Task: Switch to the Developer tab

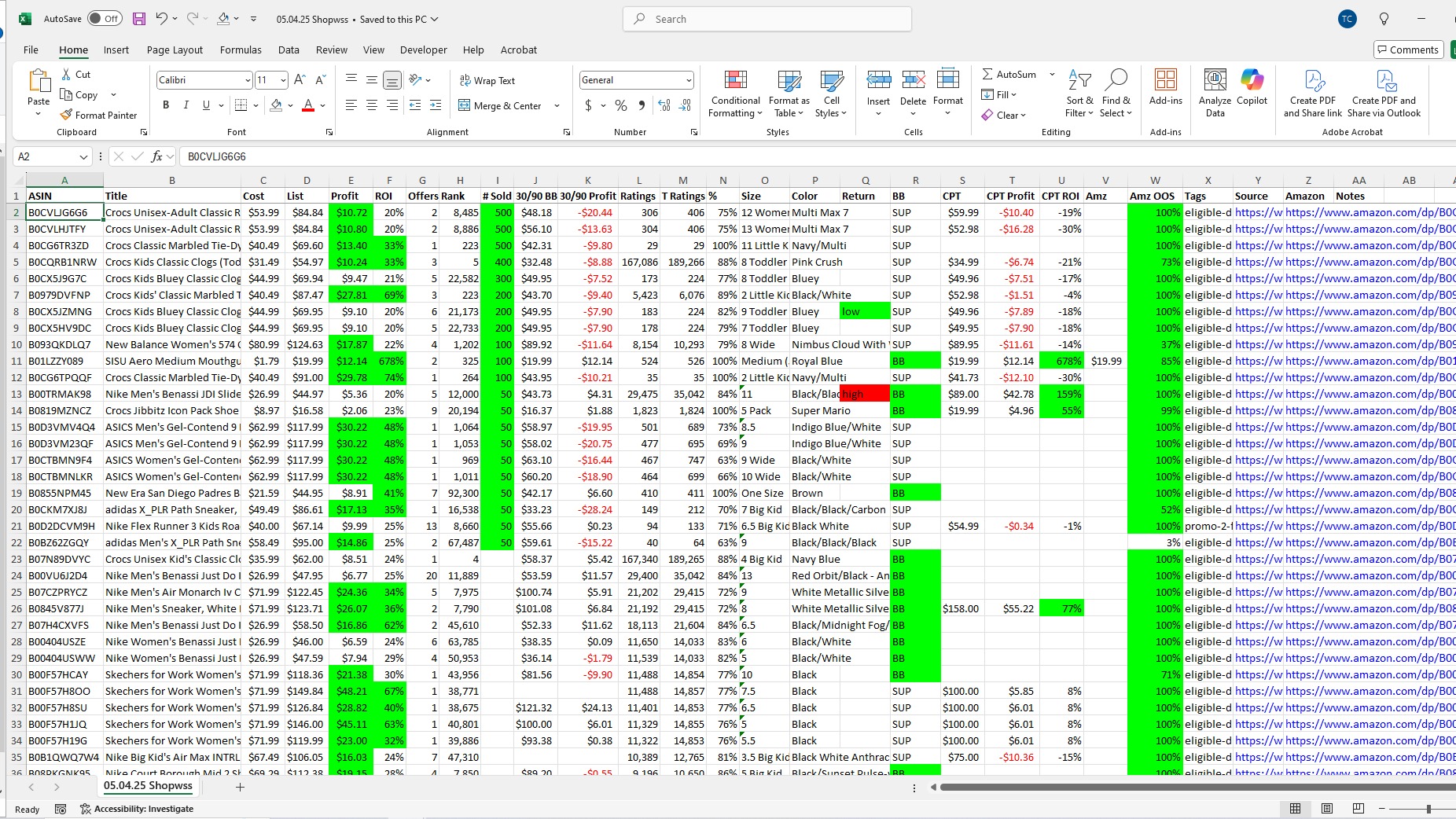Action: point(423,50)
